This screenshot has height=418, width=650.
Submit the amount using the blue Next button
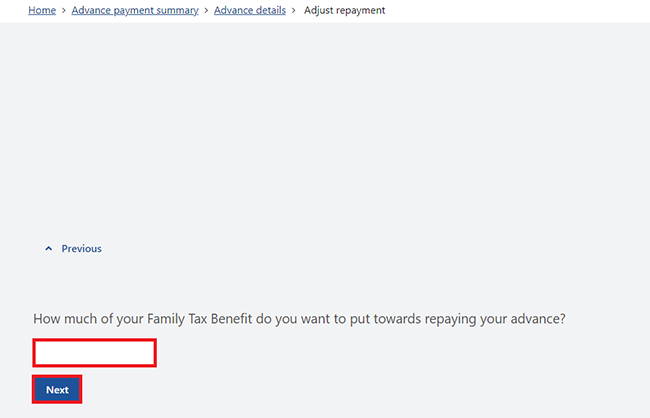point(57,389)
